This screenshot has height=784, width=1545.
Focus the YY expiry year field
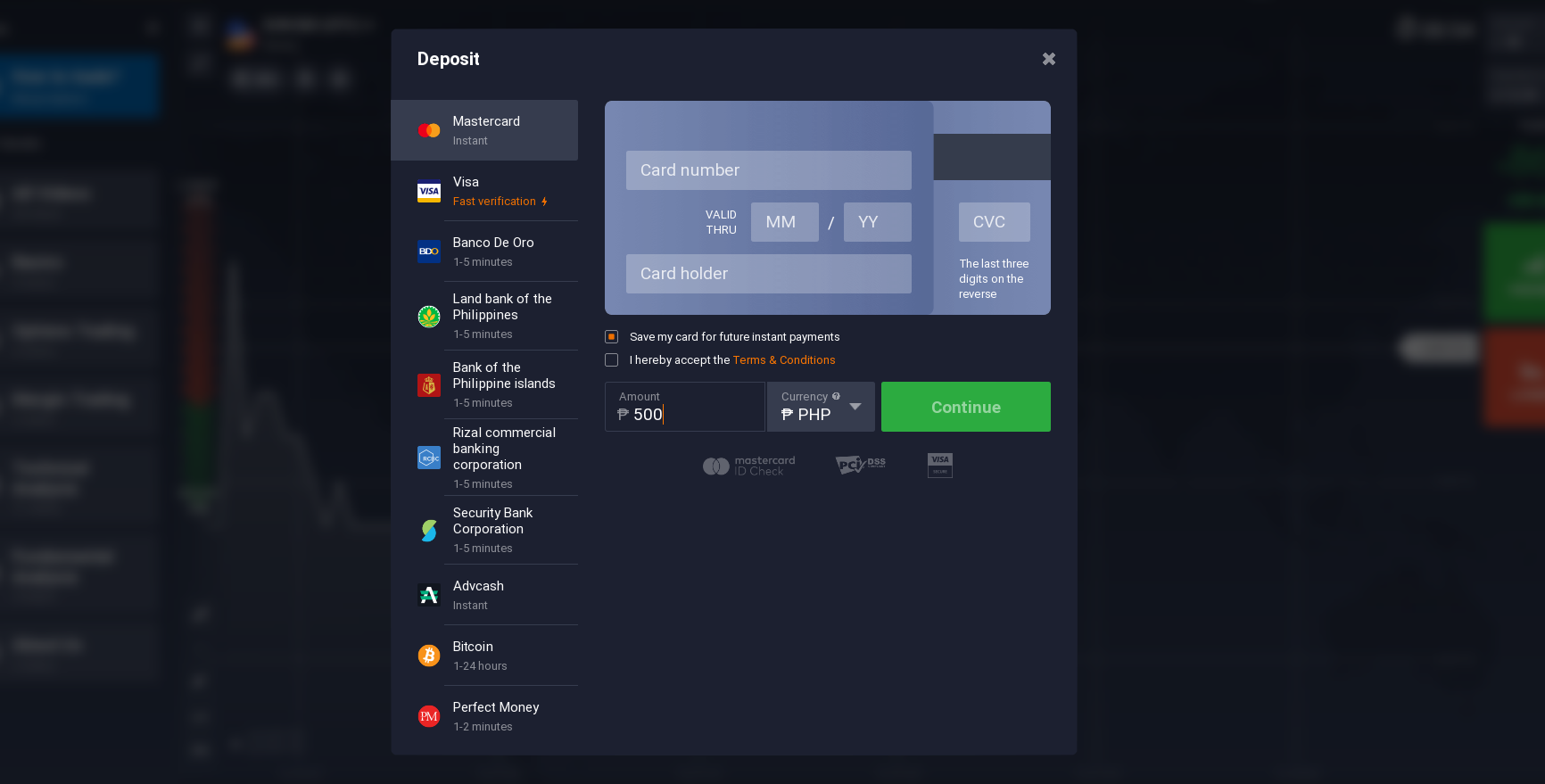coord(878,222)
